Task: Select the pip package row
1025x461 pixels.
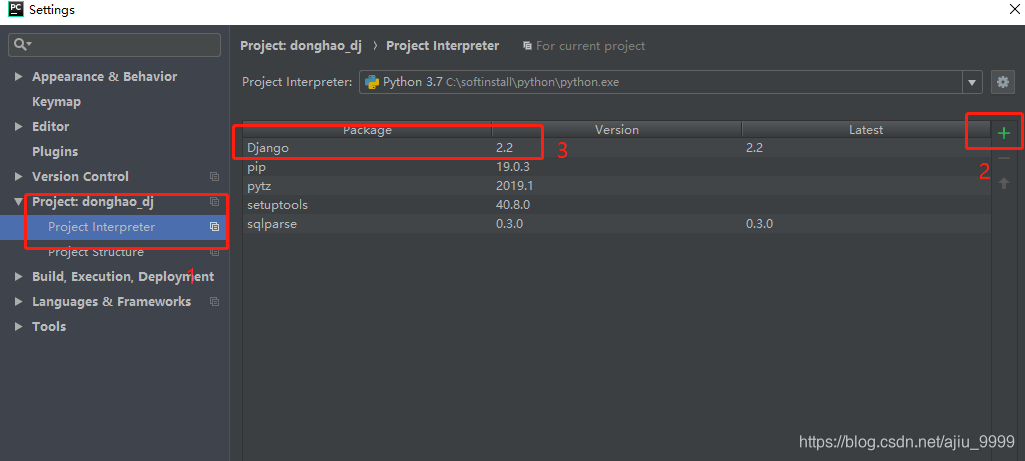Action: click(x=617, y=167)
